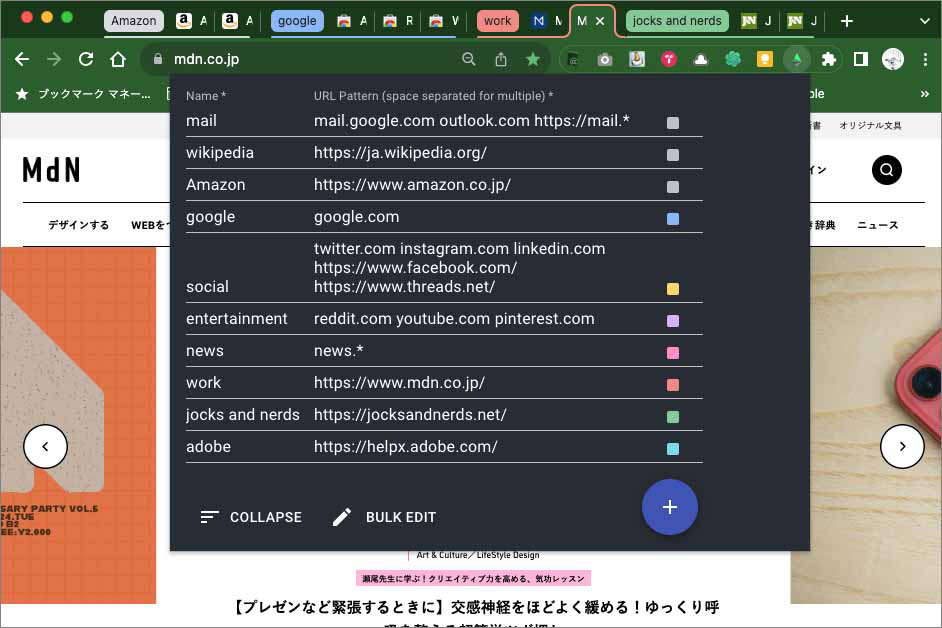The width and height of the screenshot is (942, 628).
Task: Collapse the google tab group
Action: pos(297,20)
